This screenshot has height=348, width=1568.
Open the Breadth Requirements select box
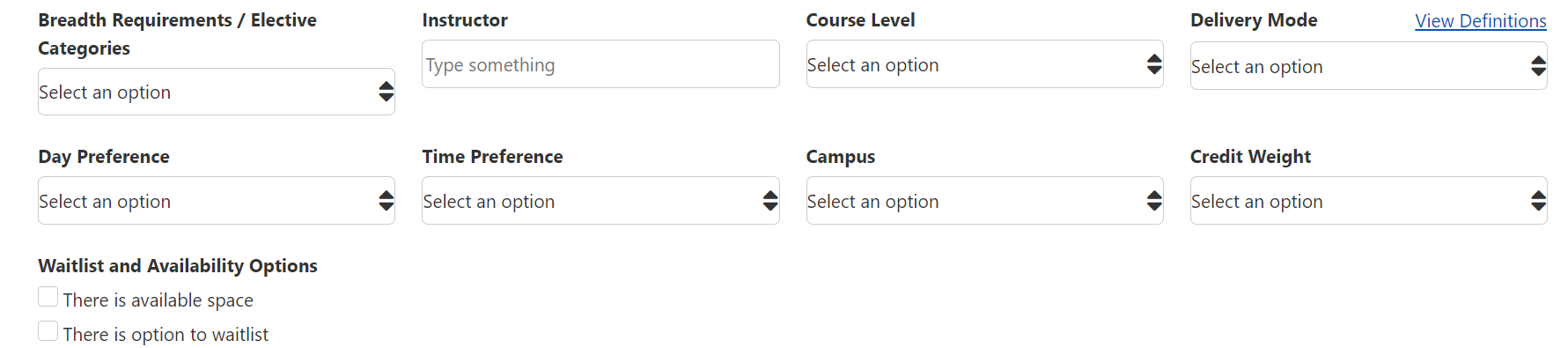pyautogui.click(x=217, y=92)
